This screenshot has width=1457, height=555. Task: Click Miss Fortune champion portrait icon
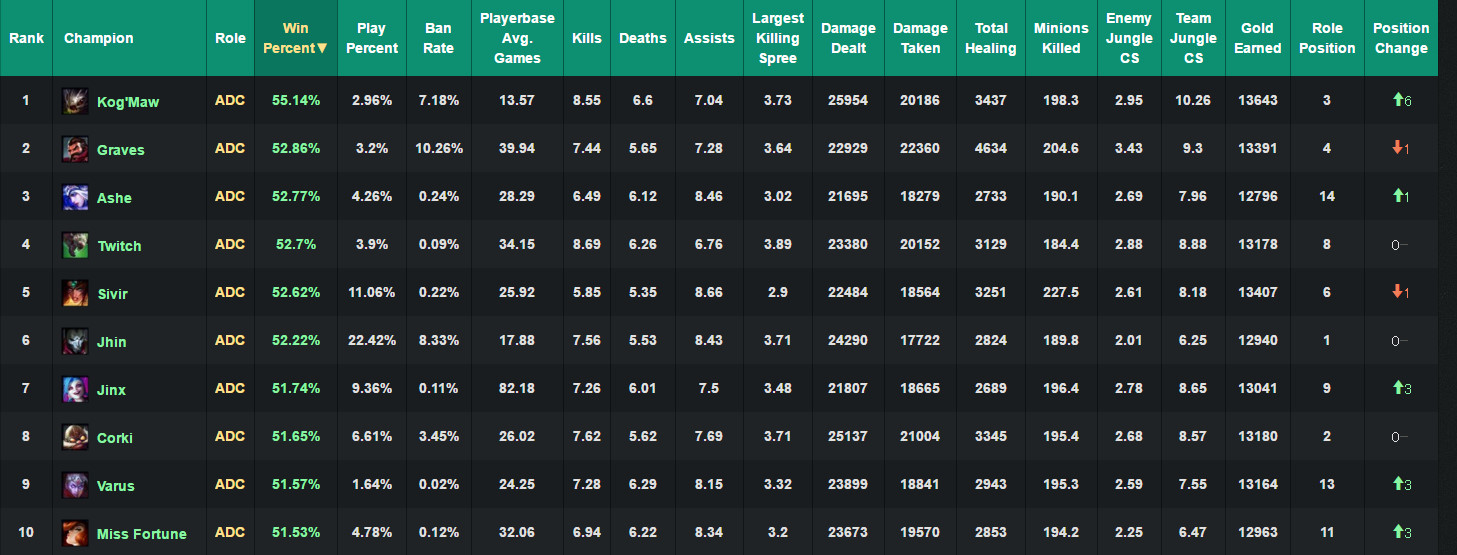point(74,532)
